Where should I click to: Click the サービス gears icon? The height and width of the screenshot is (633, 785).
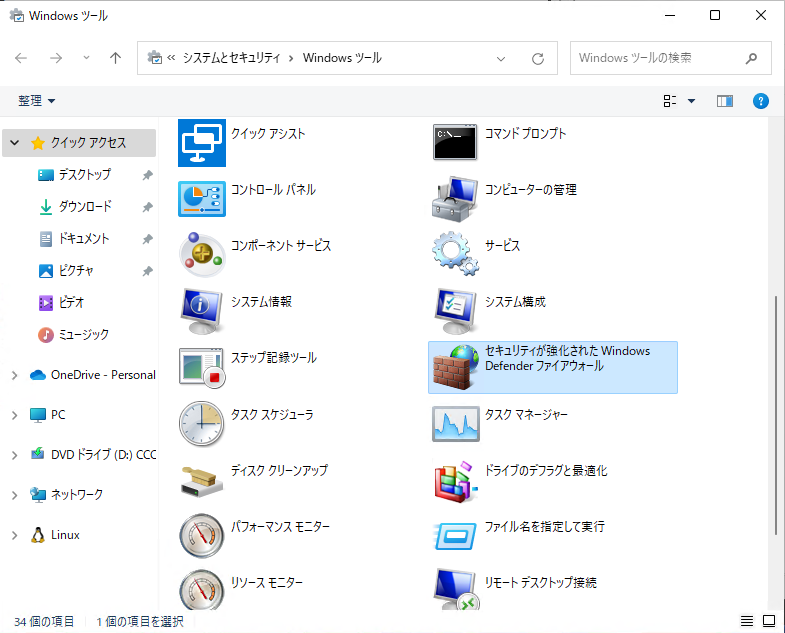(x=455, y=253)
